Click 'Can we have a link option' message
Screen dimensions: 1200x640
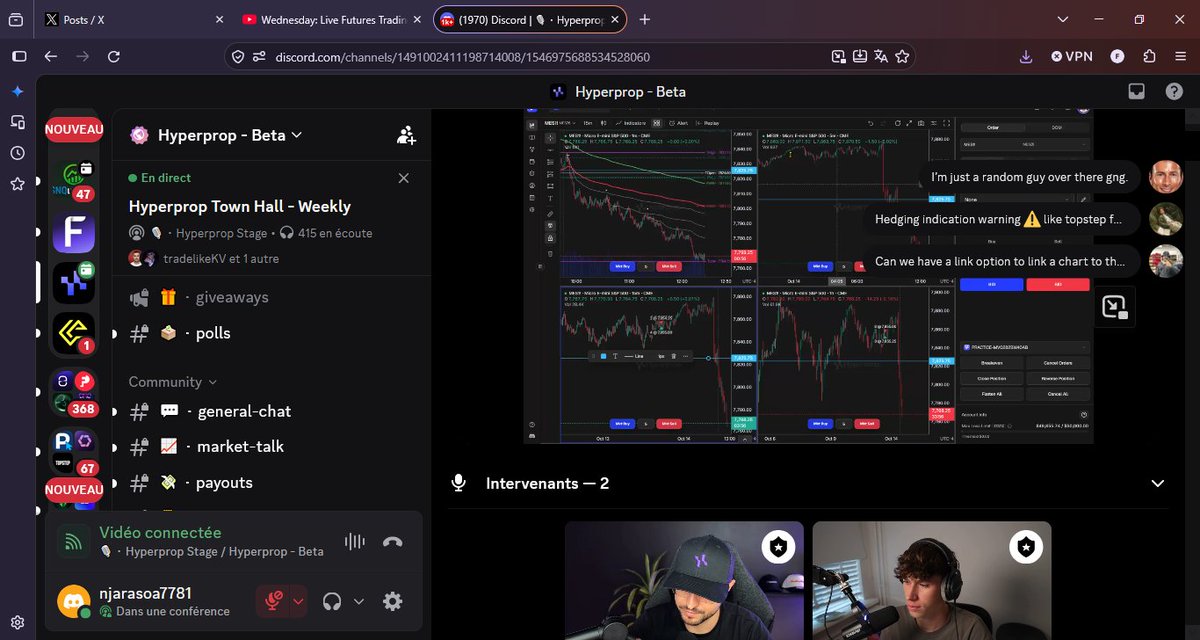click(x=1001, y=261)
